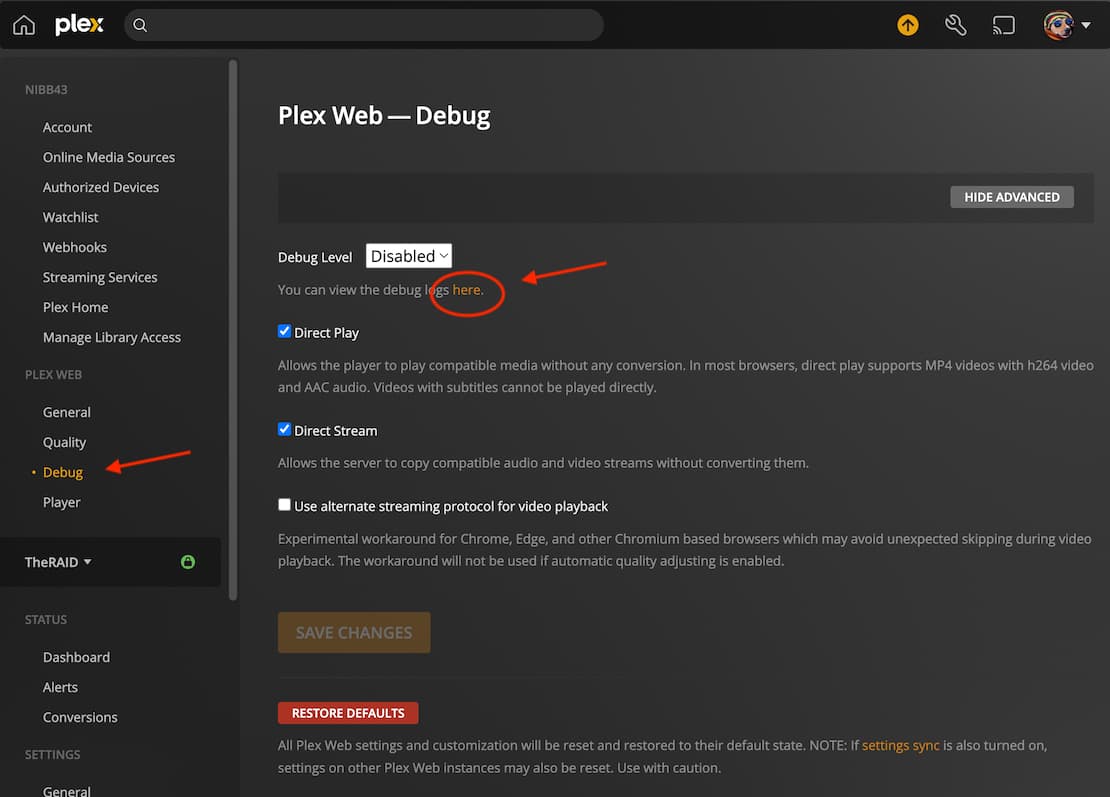This screenshot has height=797, width=1110.
Task: Open the update available arrow icon
Action: pyautogui.click(x=908, y=25)
